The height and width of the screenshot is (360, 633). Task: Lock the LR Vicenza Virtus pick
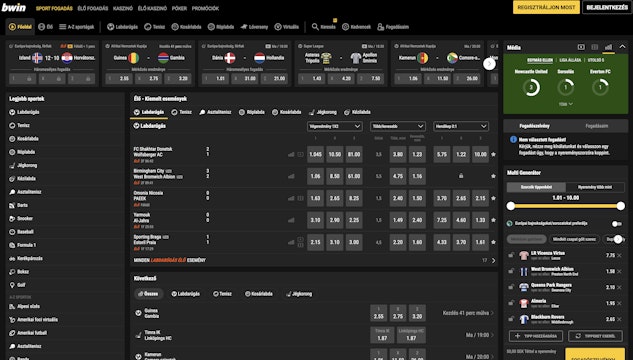pos(511,255)
